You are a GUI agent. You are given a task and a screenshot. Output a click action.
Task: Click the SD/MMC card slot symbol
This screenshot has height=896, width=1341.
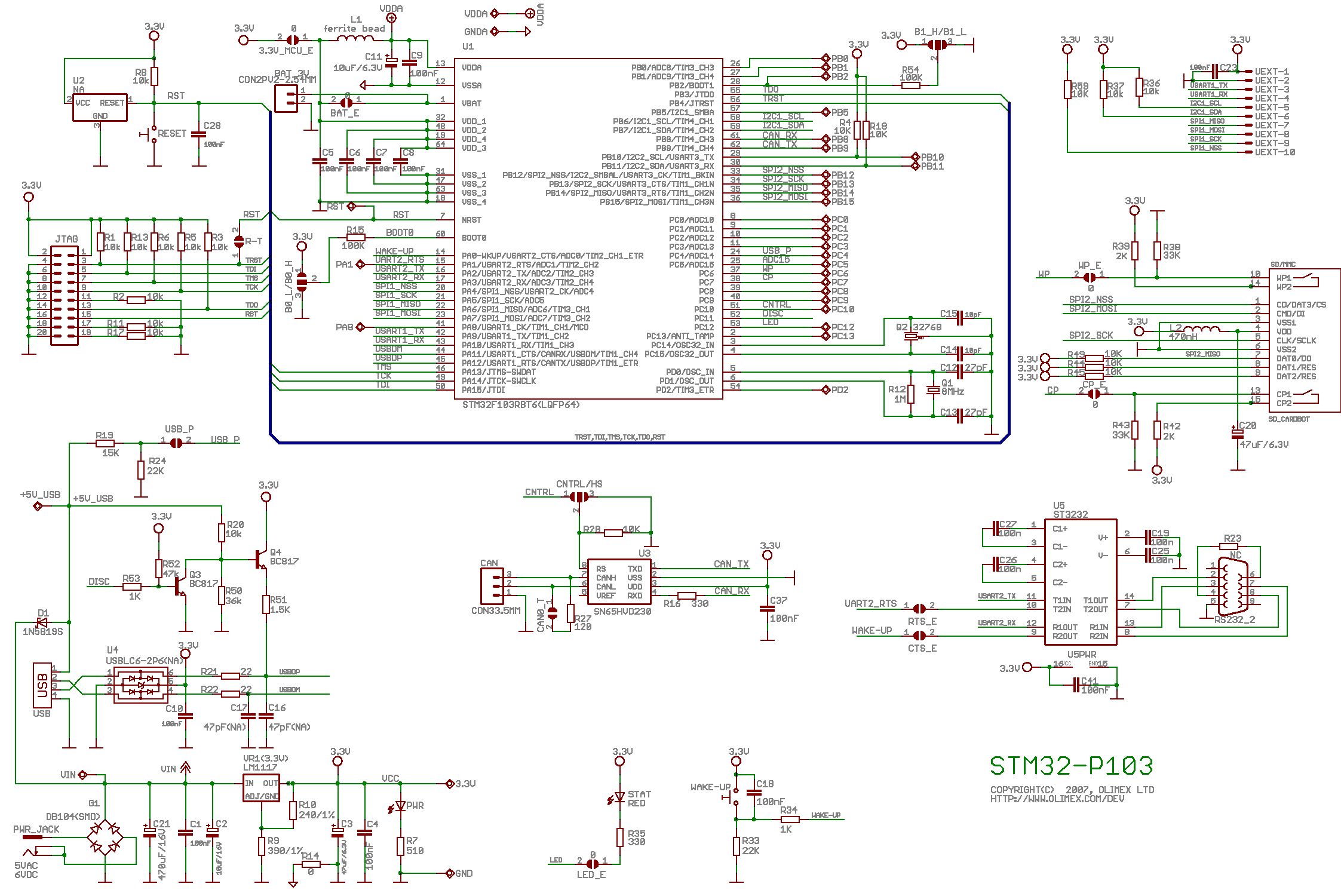coord(1304,340)
